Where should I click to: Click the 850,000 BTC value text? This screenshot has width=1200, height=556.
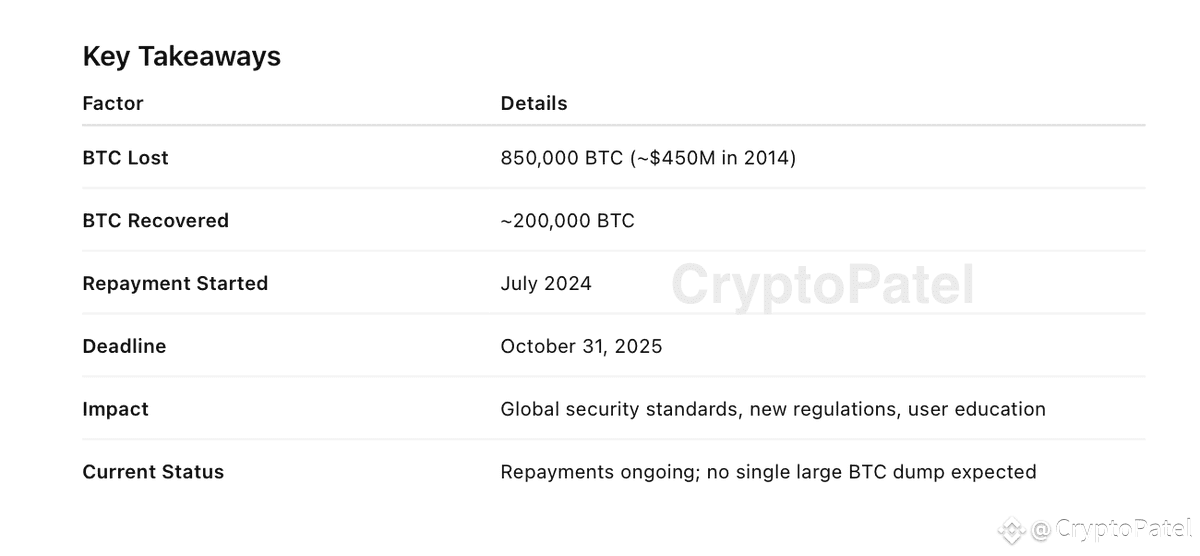(x=562, y=158)
